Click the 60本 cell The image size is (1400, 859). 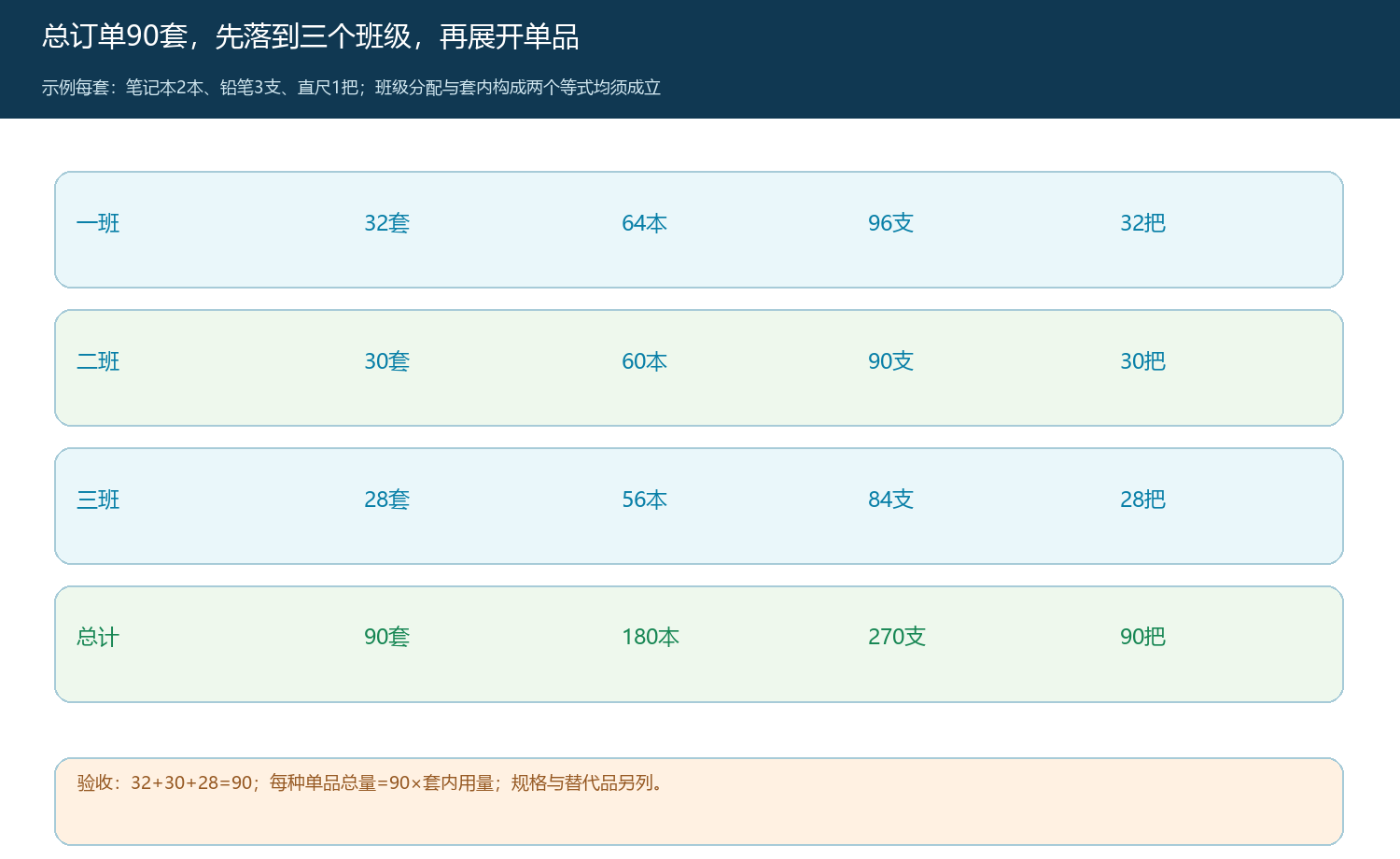(x=645, y=361)
